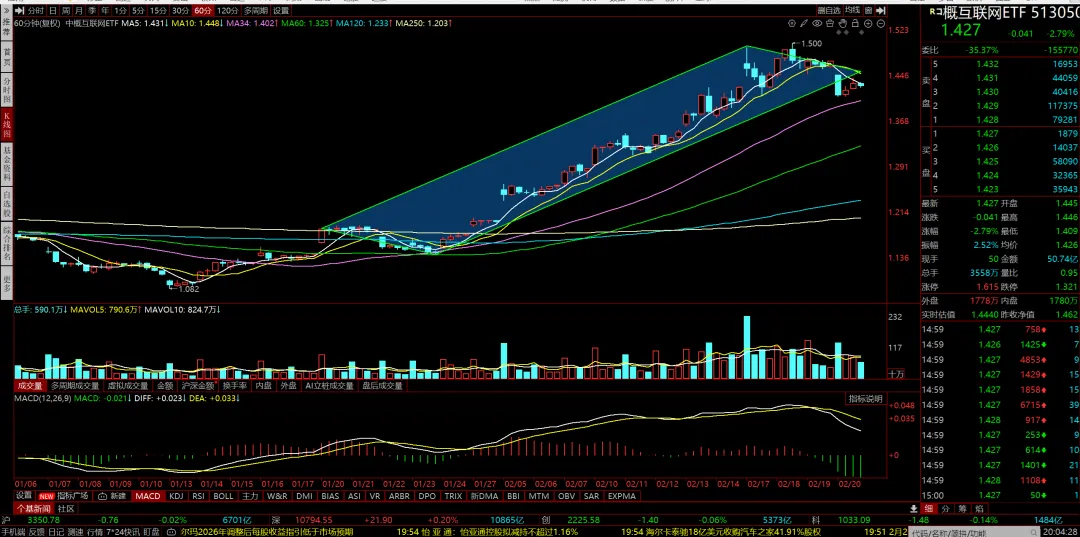Toggle the lock icon above the chart
1080x537 pixels.
tap(855, 23)
